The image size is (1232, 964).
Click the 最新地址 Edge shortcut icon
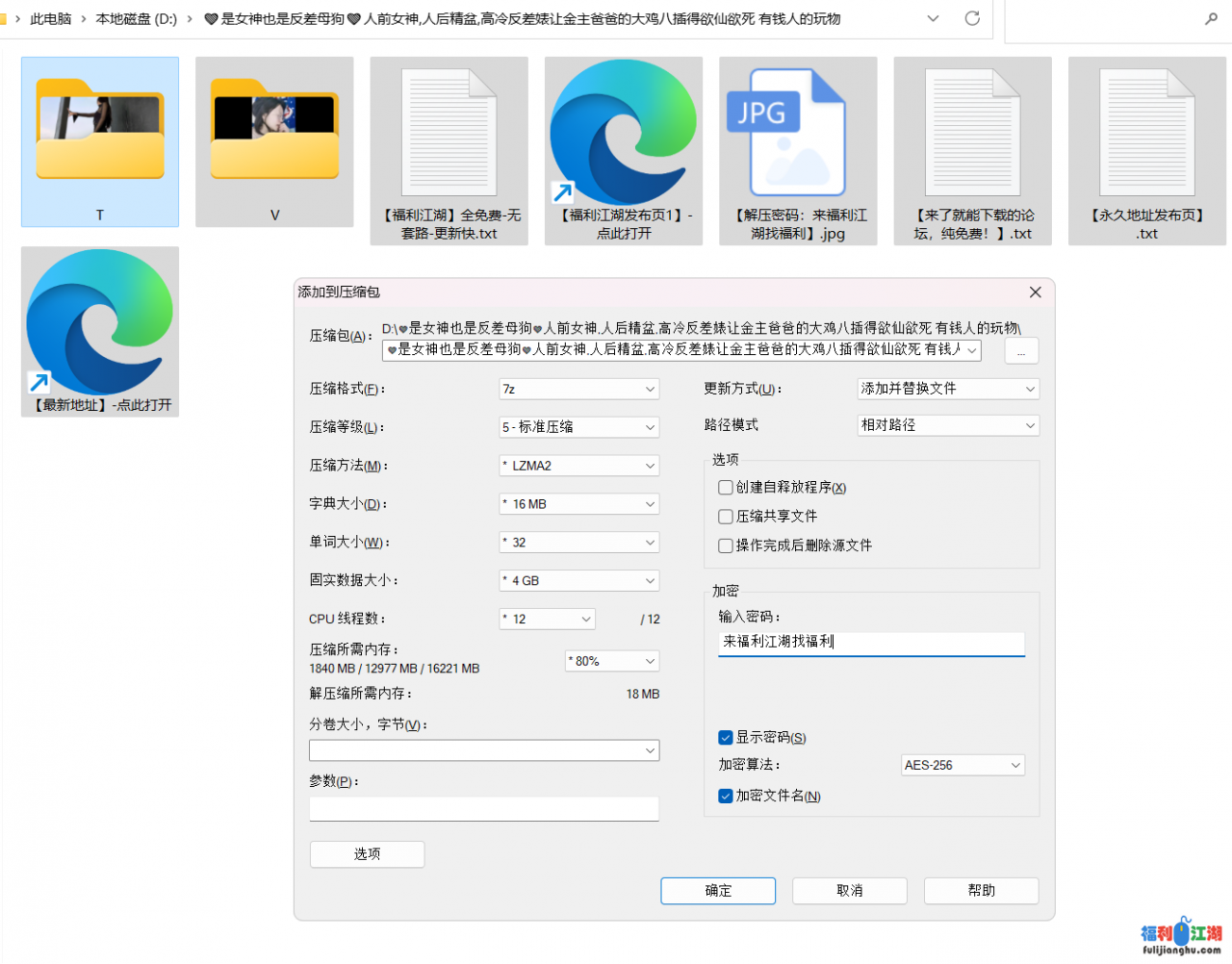(x=100, y=323)
